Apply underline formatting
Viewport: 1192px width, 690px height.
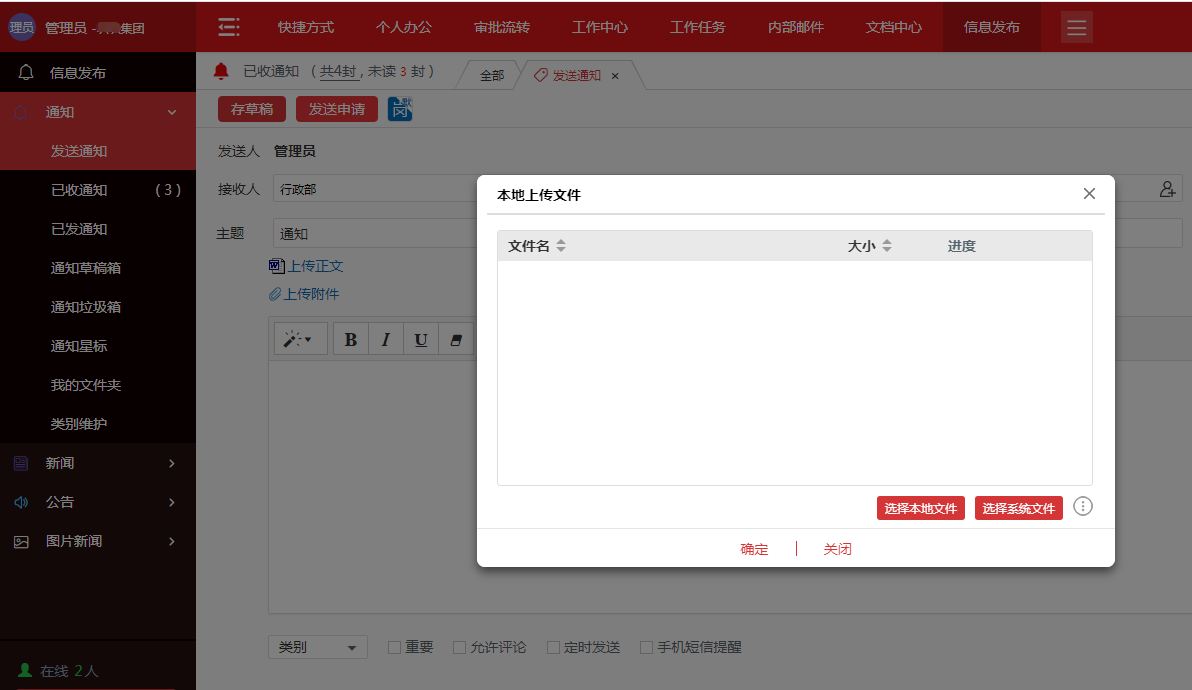(x=420, y=339)
